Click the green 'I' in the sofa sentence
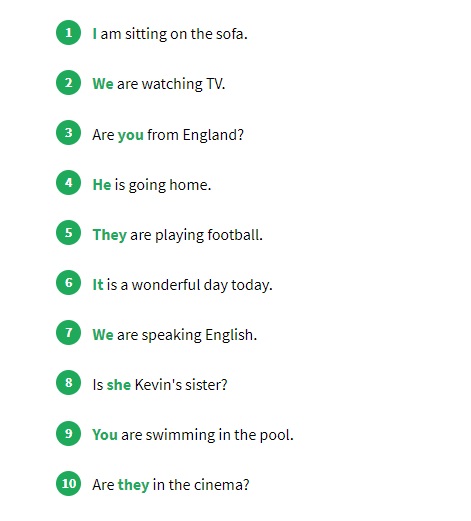The width and height of the screenshot is (471, 521). (95, 34)
